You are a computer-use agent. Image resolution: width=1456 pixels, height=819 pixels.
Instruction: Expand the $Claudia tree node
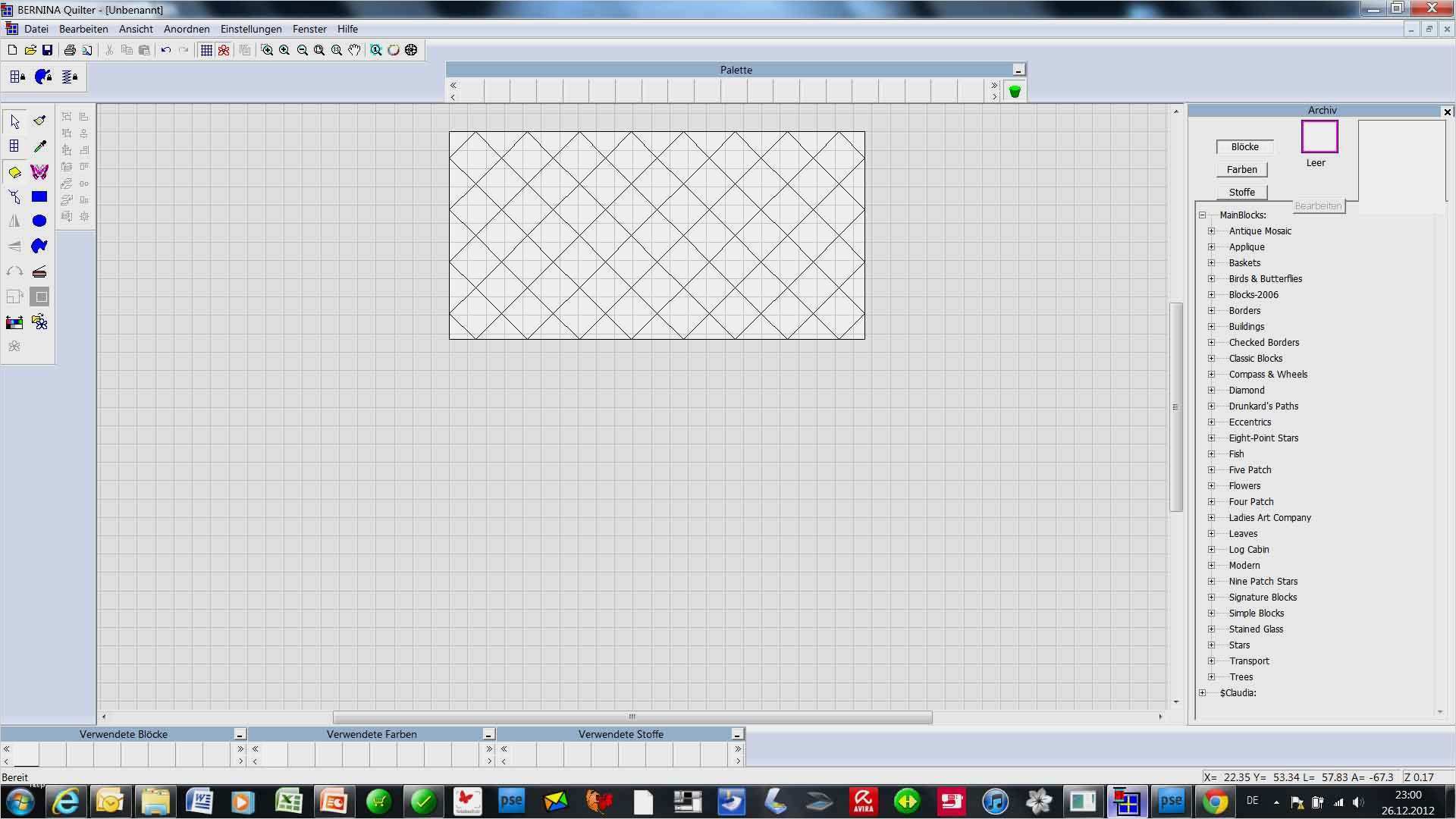(x=1202, y=693)
